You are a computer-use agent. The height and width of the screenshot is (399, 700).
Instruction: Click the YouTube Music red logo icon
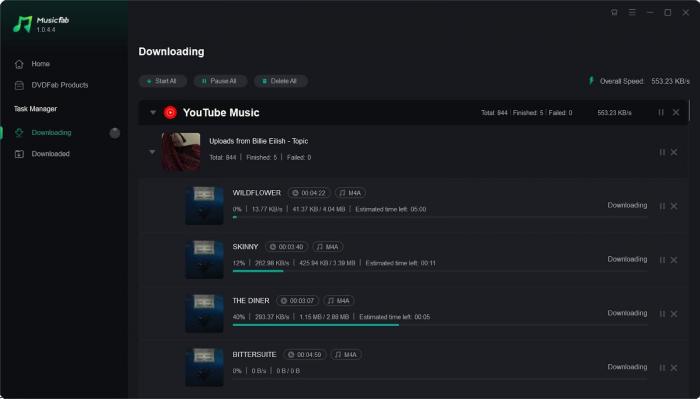[x=170, y=112]
